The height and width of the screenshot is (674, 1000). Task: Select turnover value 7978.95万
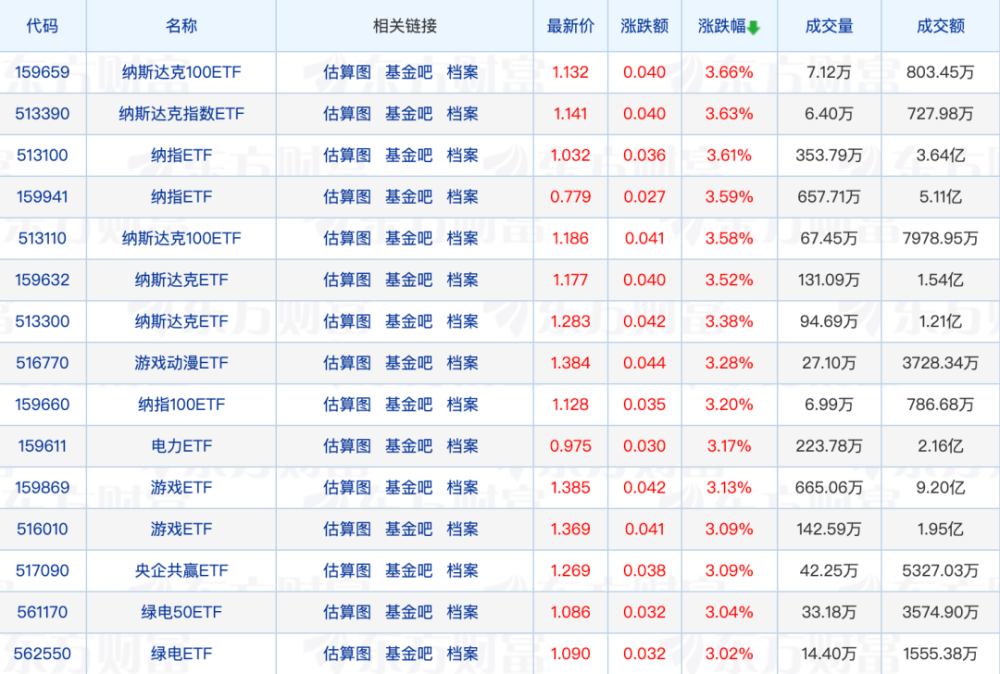coord(940,238)
